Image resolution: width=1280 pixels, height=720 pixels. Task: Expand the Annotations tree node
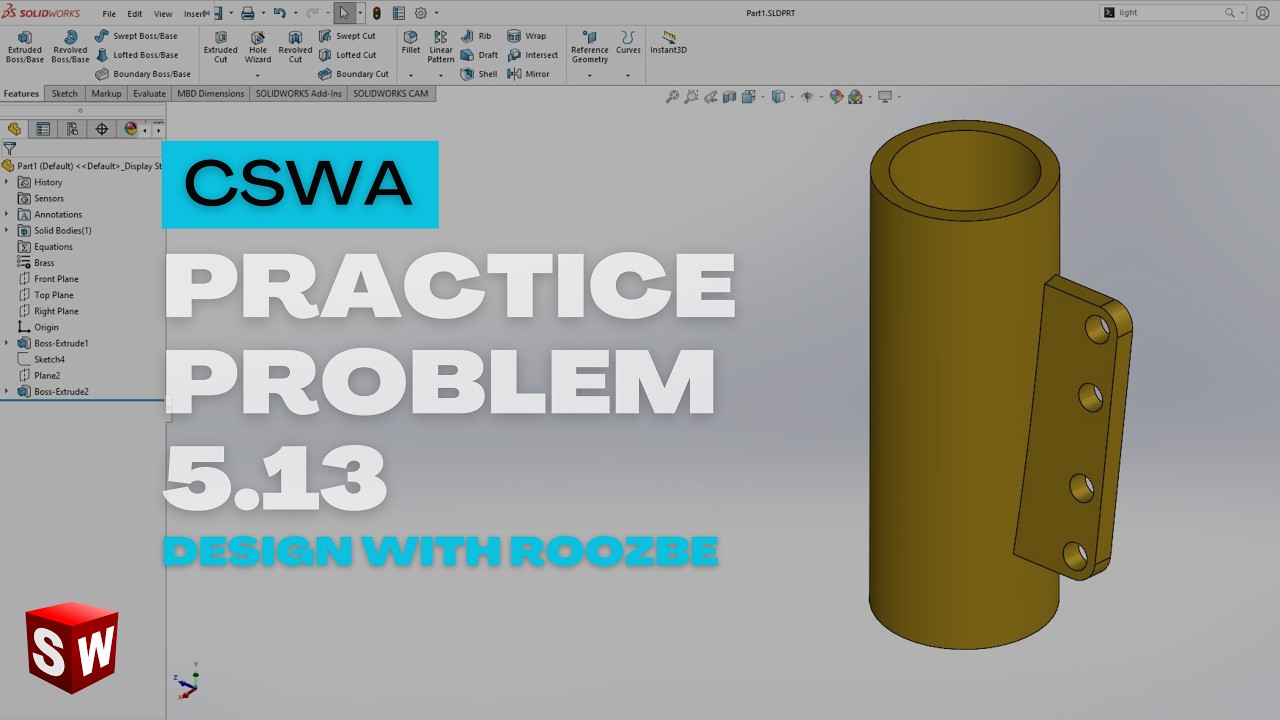pos(7,214)
